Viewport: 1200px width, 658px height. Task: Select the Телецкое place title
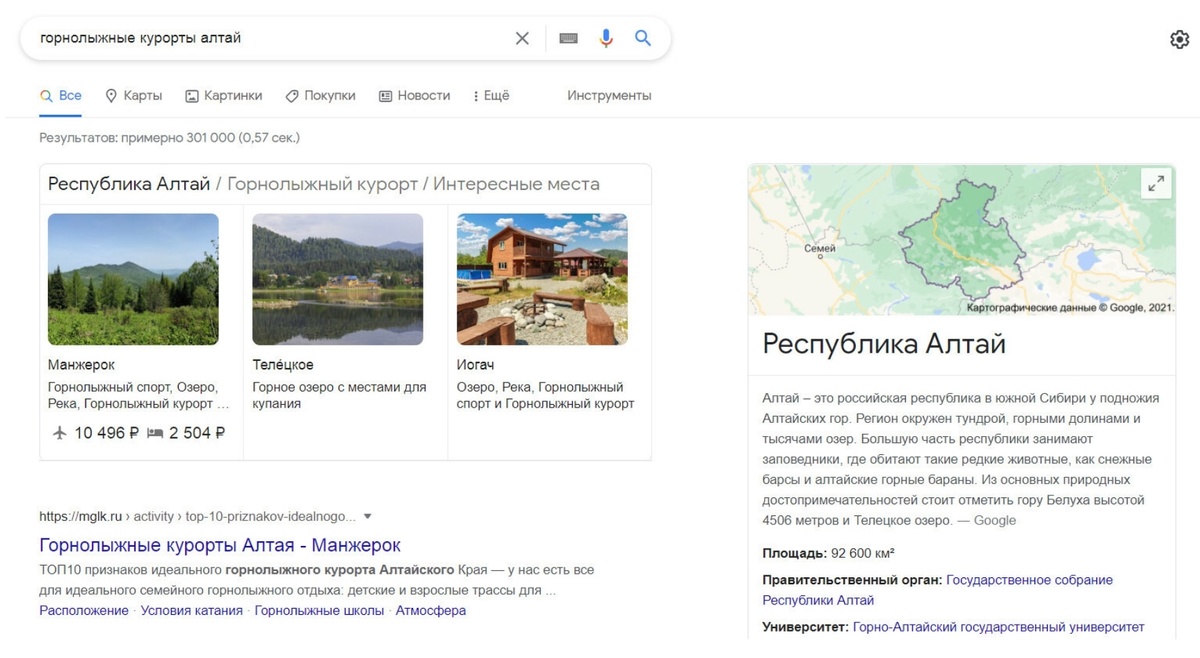[283, 365]
